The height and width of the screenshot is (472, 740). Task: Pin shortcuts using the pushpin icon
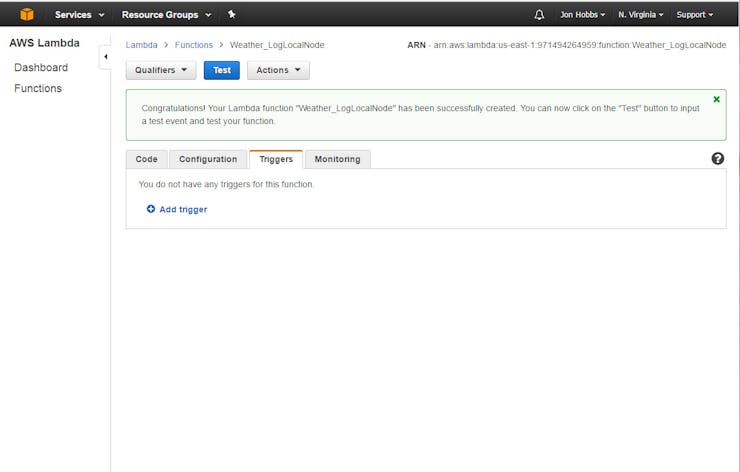point(231,14)
